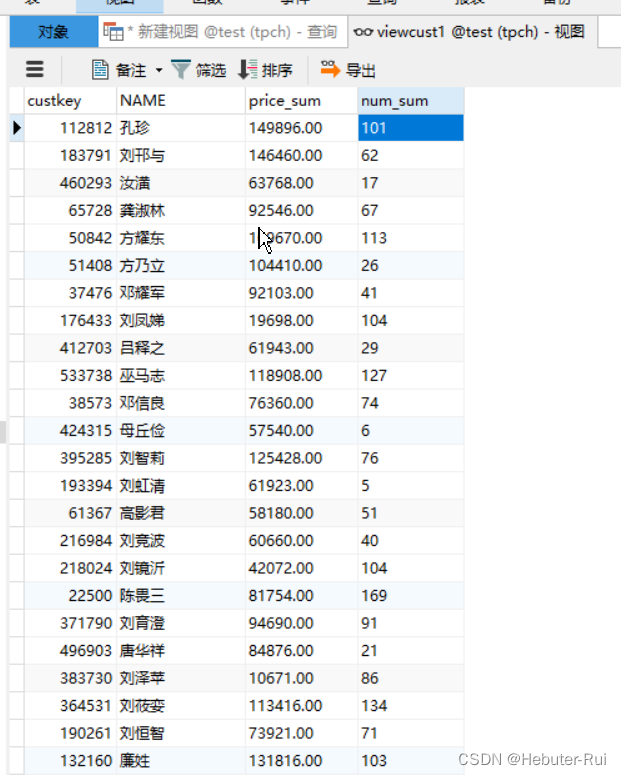Viewport: 621px width, 775px height.
Task: Select num_sum cell 113
Action: point(411,238)
